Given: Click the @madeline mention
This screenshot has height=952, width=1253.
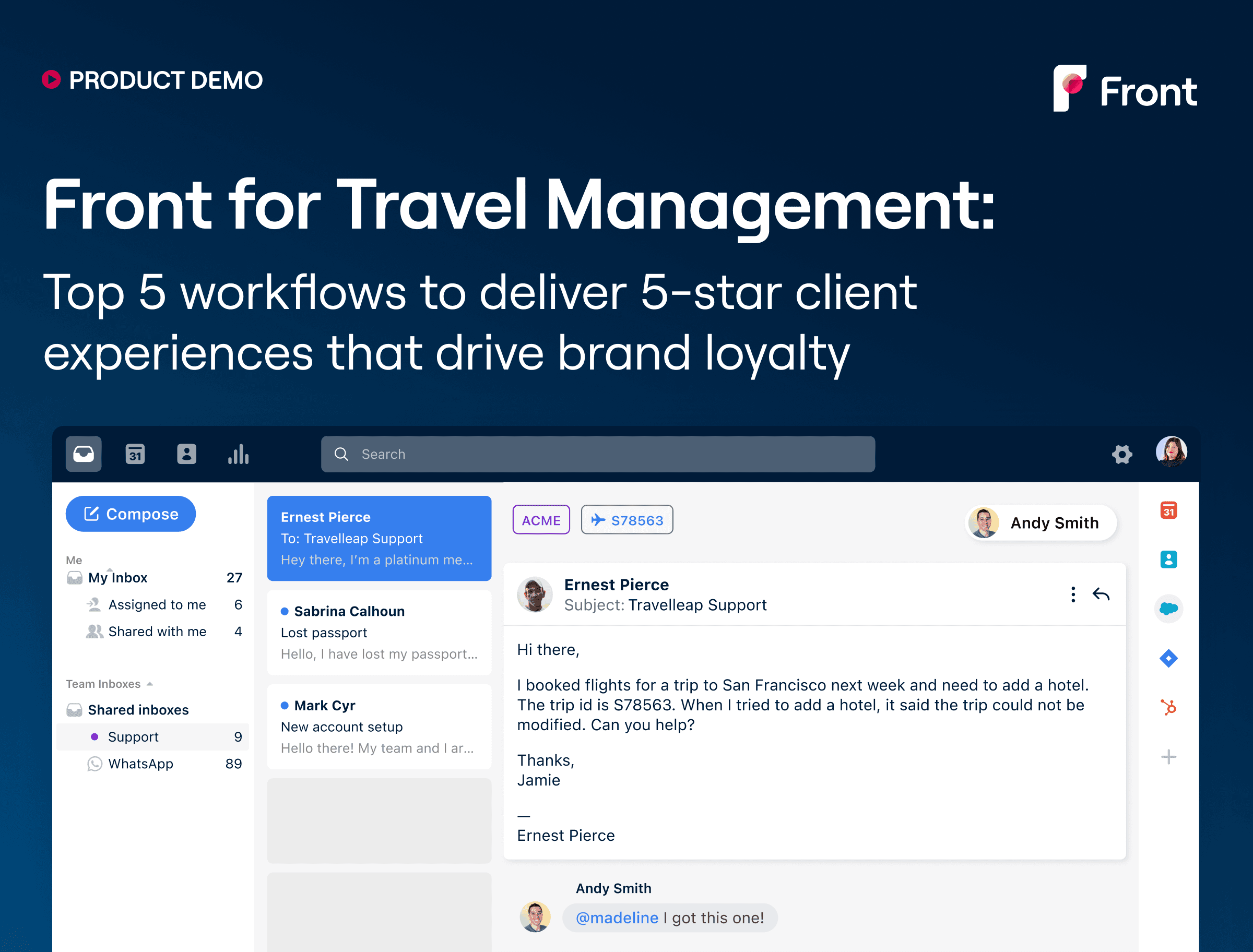Looking at the screenshot, I should tap(617, 918).
